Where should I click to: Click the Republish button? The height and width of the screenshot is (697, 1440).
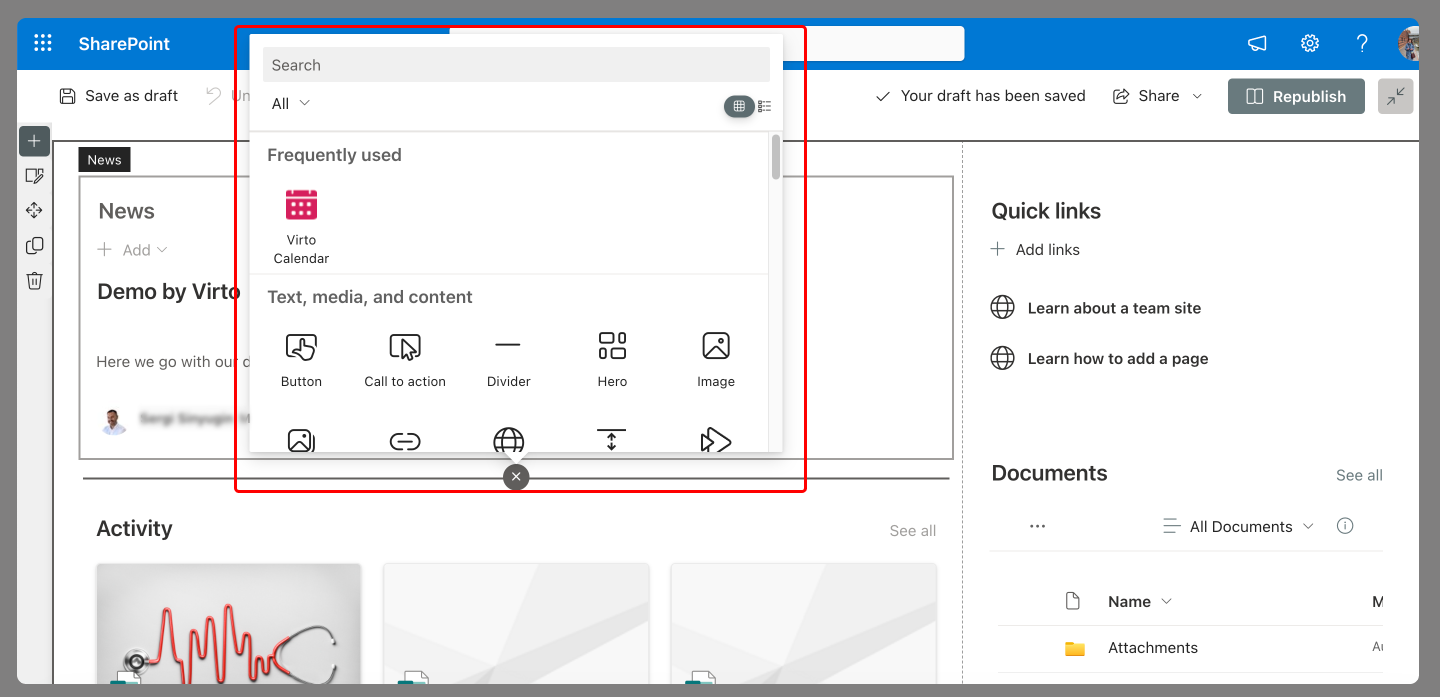[1296, 97]
